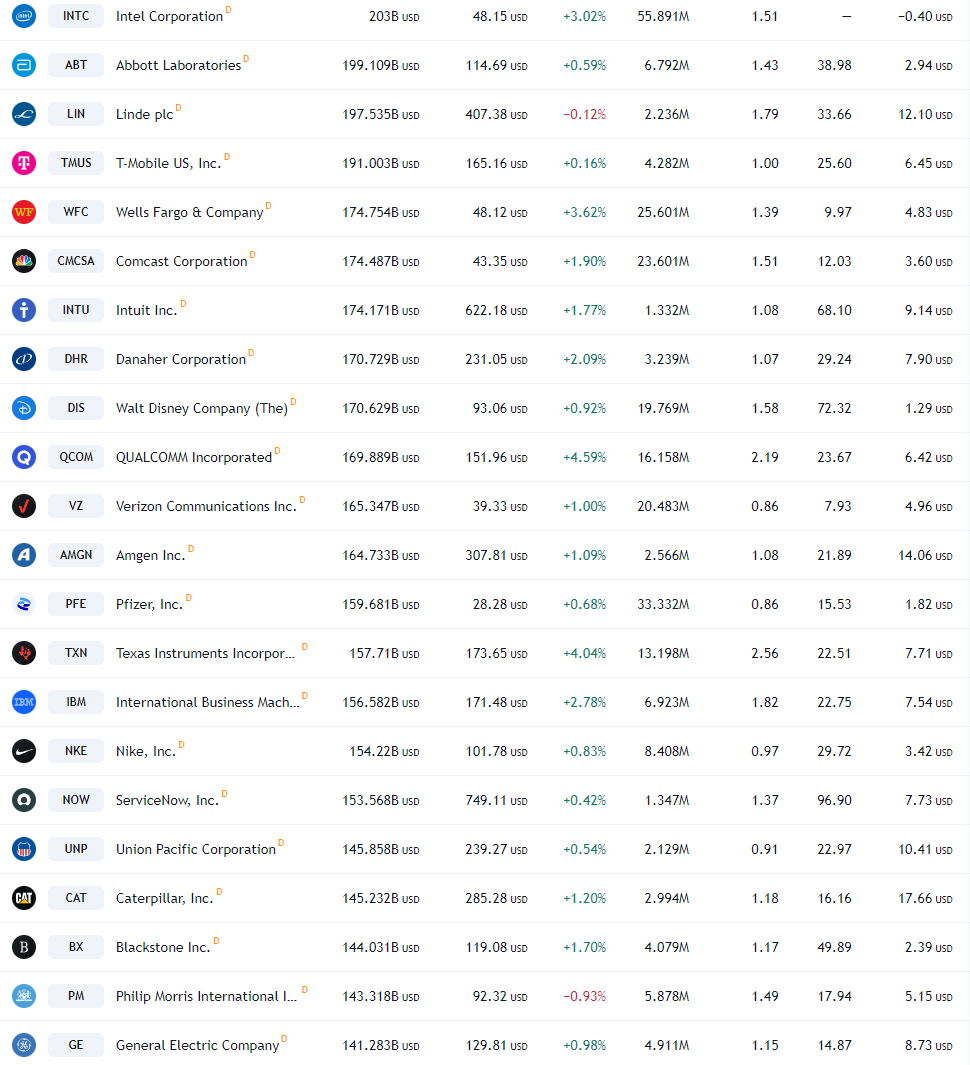Click the 407.38 USD price cell

coord(496,114)
